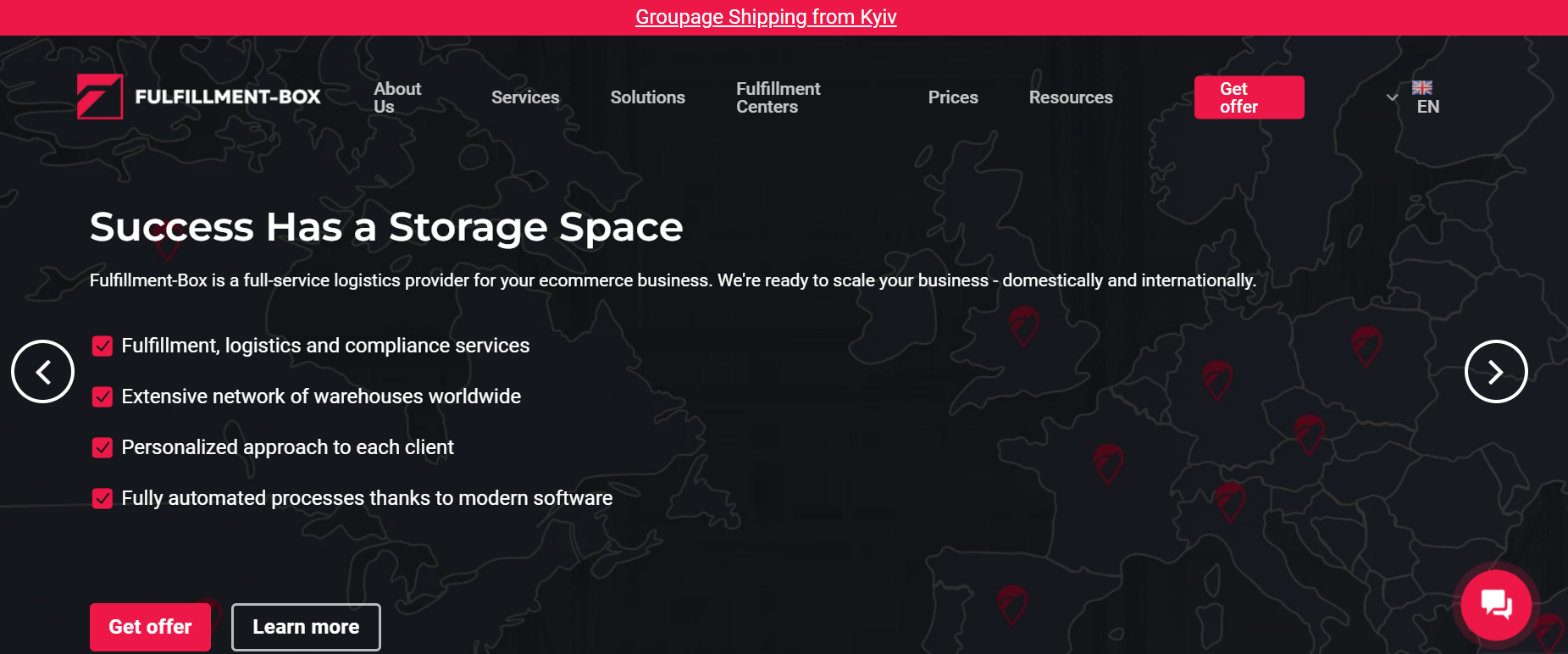Open Groupage Shipping from Kyiv banner link
Screen dimensions: 1568x654
tap(766, 17)
